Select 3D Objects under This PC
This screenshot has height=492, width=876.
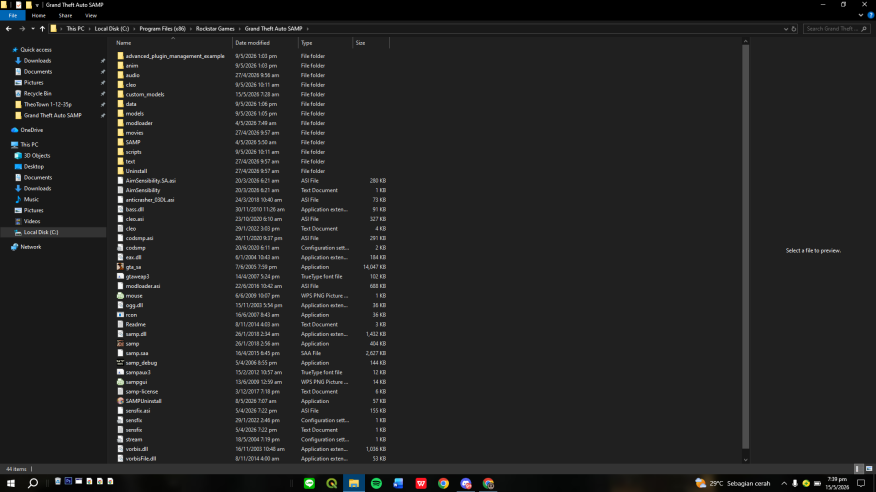[37, 156]
